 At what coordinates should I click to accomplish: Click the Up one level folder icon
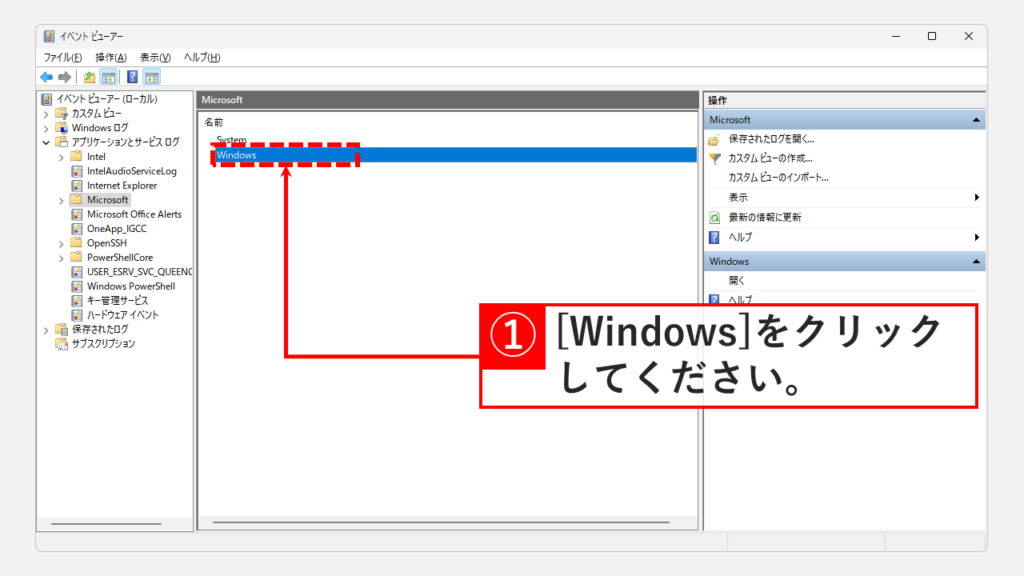click(89, 77)
